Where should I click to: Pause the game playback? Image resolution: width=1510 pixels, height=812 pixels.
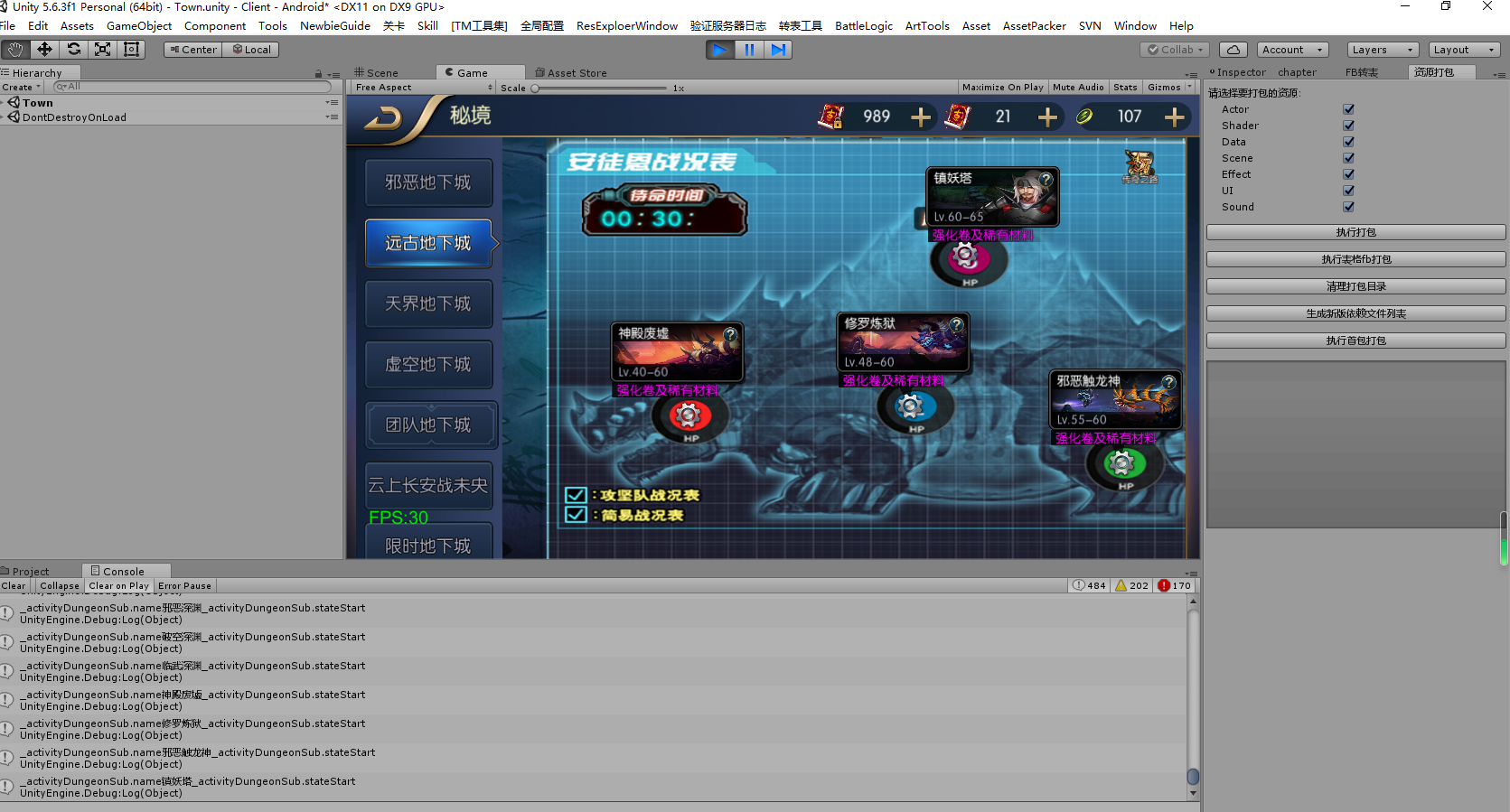tap(749, 50)
